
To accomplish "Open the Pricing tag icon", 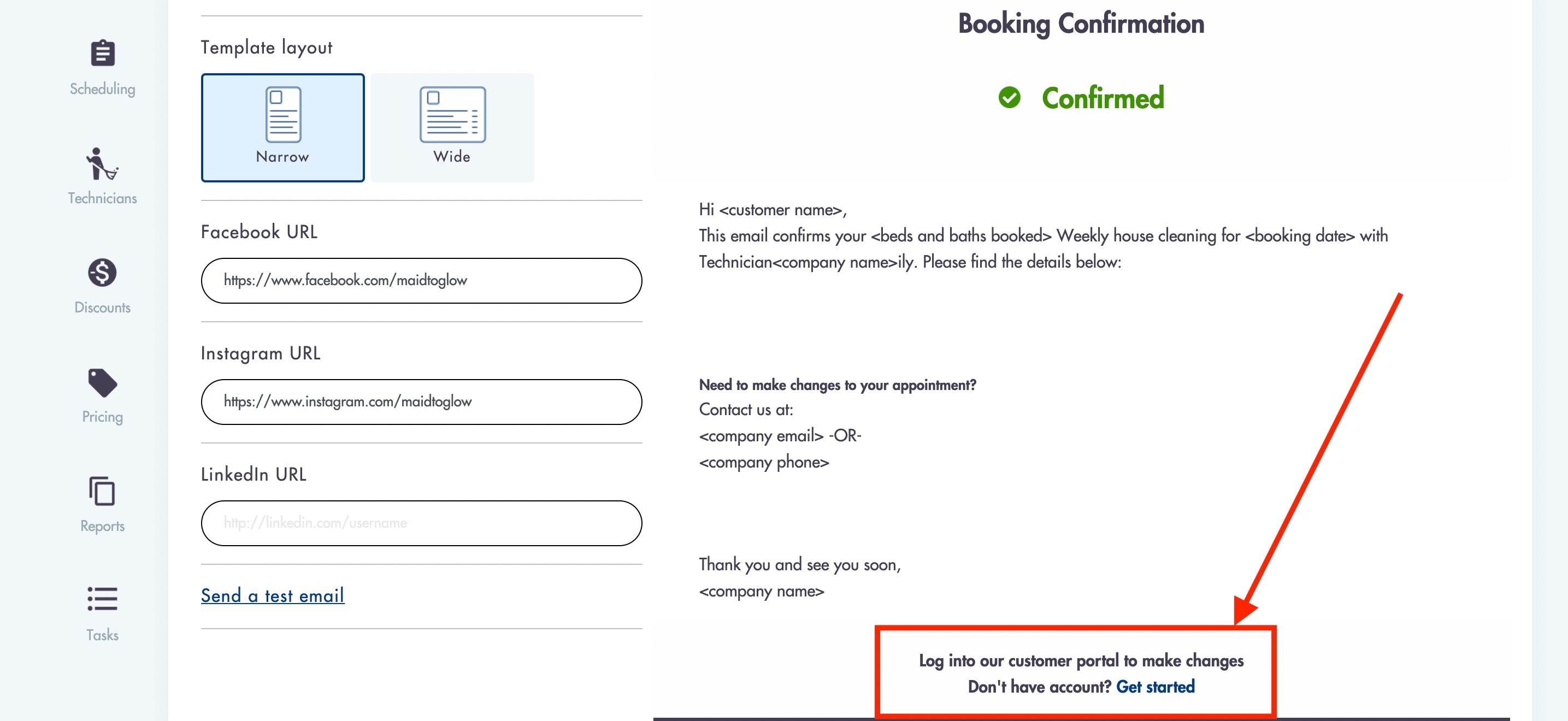I will pos(102,382).
